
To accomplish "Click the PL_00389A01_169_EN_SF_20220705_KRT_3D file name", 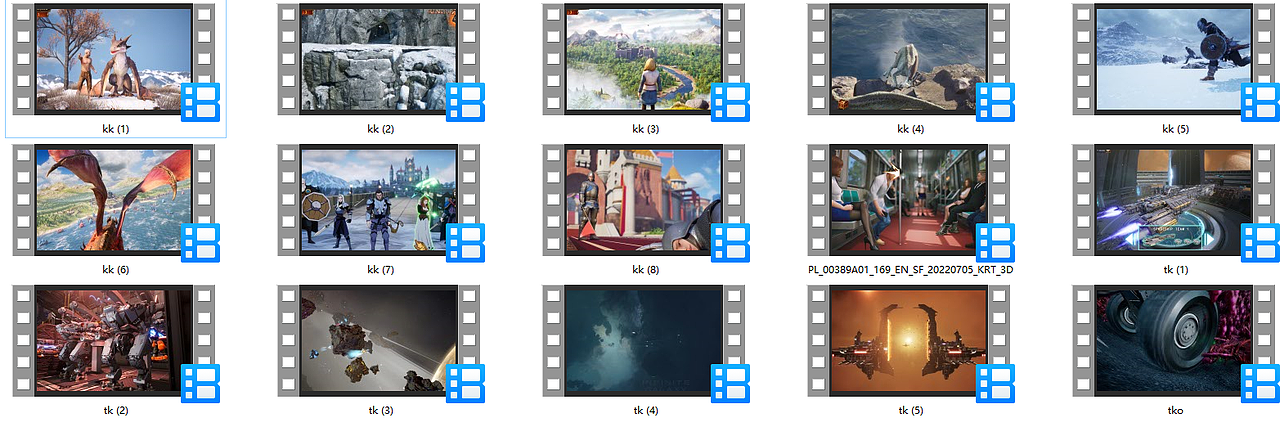I will tap(911, 270).
